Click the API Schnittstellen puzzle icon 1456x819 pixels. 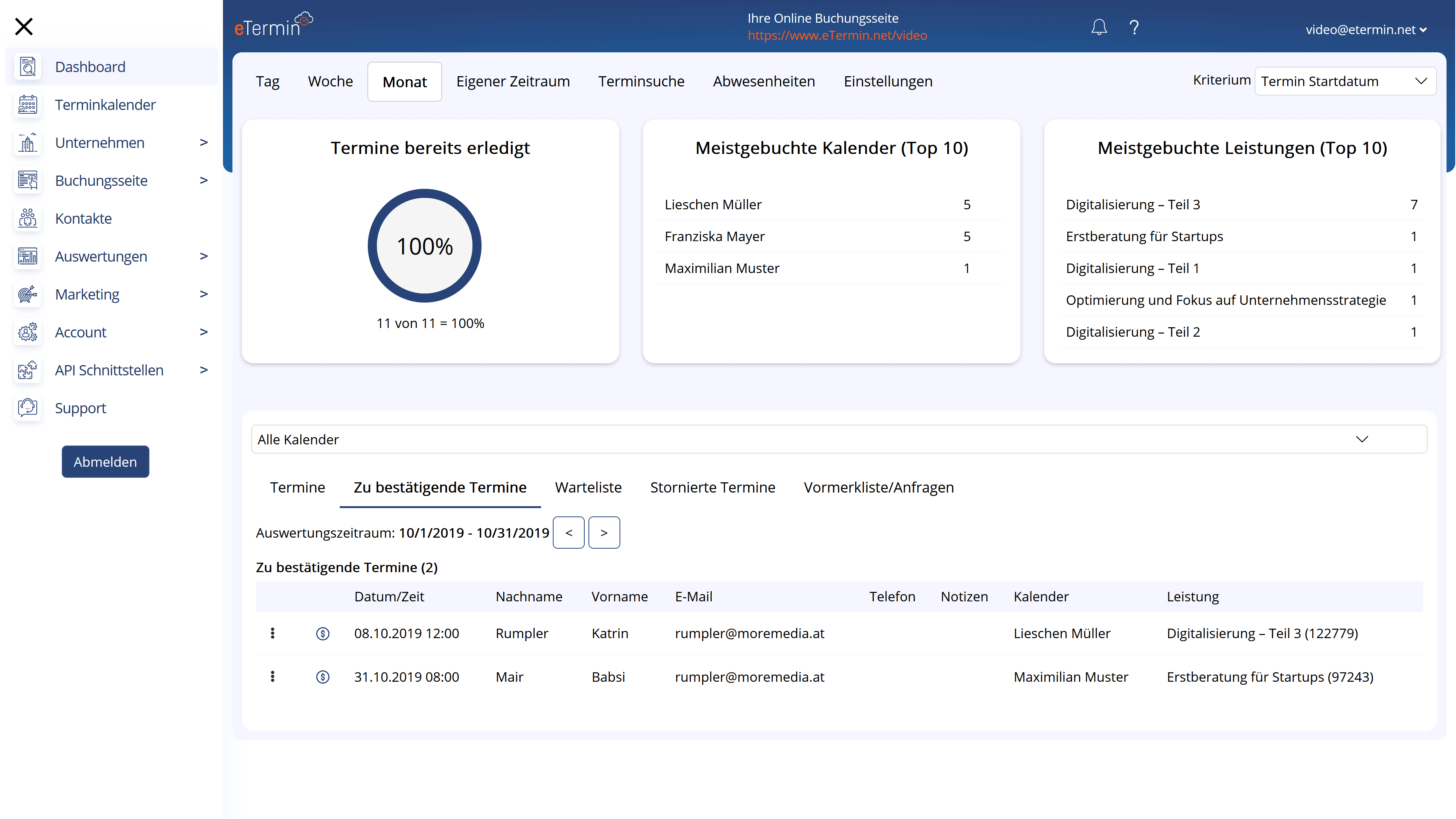click(28, 370)
